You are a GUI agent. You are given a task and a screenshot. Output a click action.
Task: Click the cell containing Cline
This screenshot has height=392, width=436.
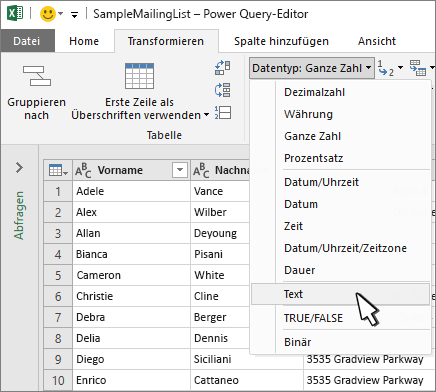click(x=220, y=296)
